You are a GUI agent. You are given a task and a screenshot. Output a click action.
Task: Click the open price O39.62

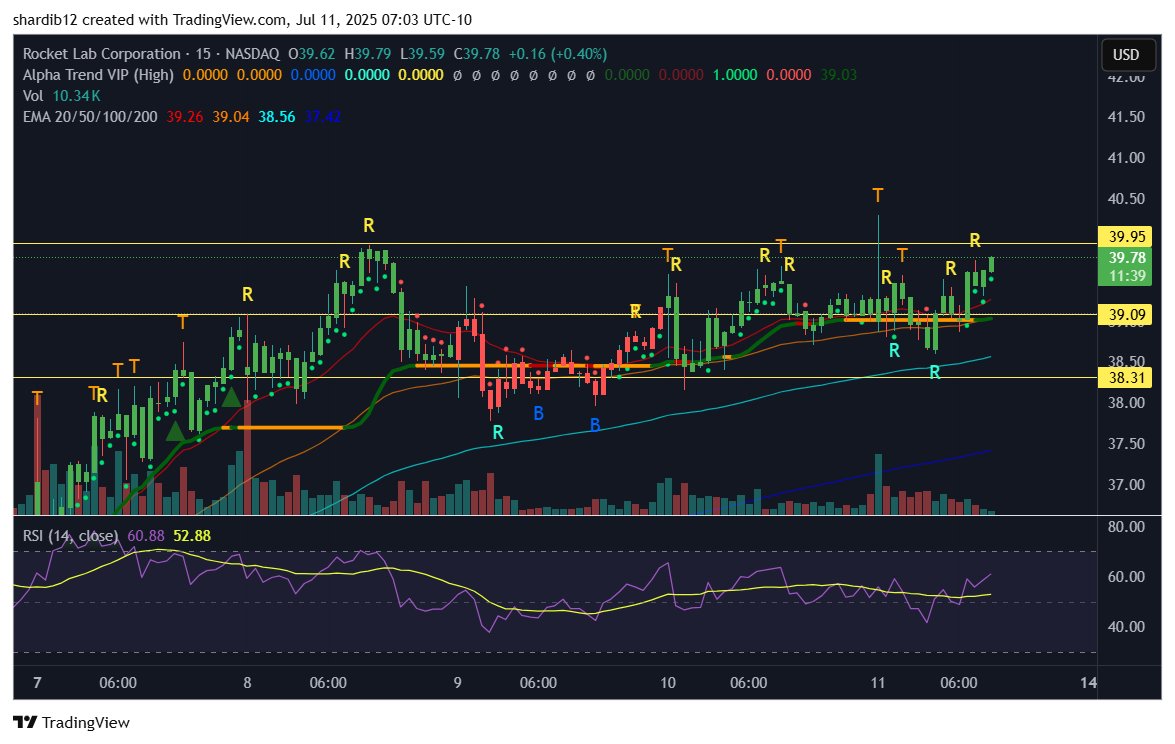coord(312,54)
